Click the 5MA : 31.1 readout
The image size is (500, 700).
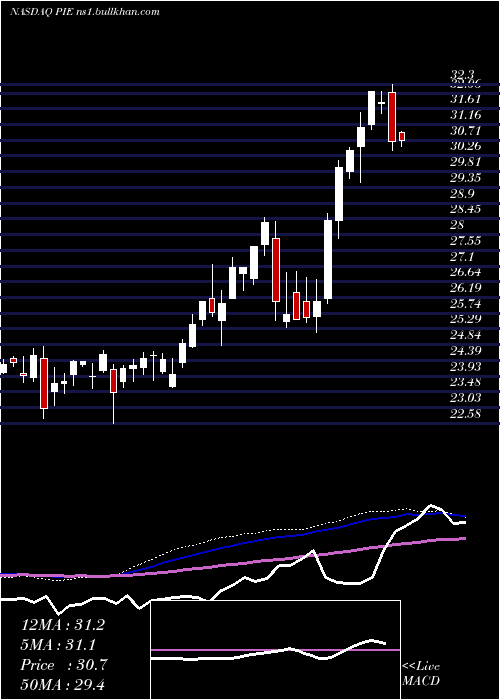tap(58, 645)
